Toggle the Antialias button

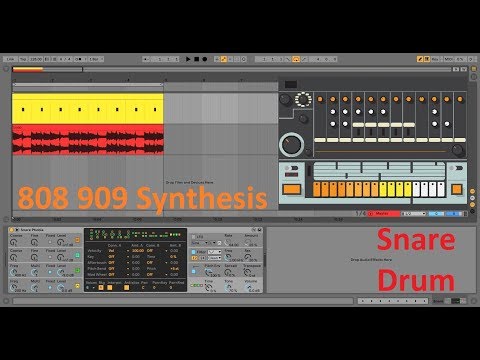[x=127, y=288]
